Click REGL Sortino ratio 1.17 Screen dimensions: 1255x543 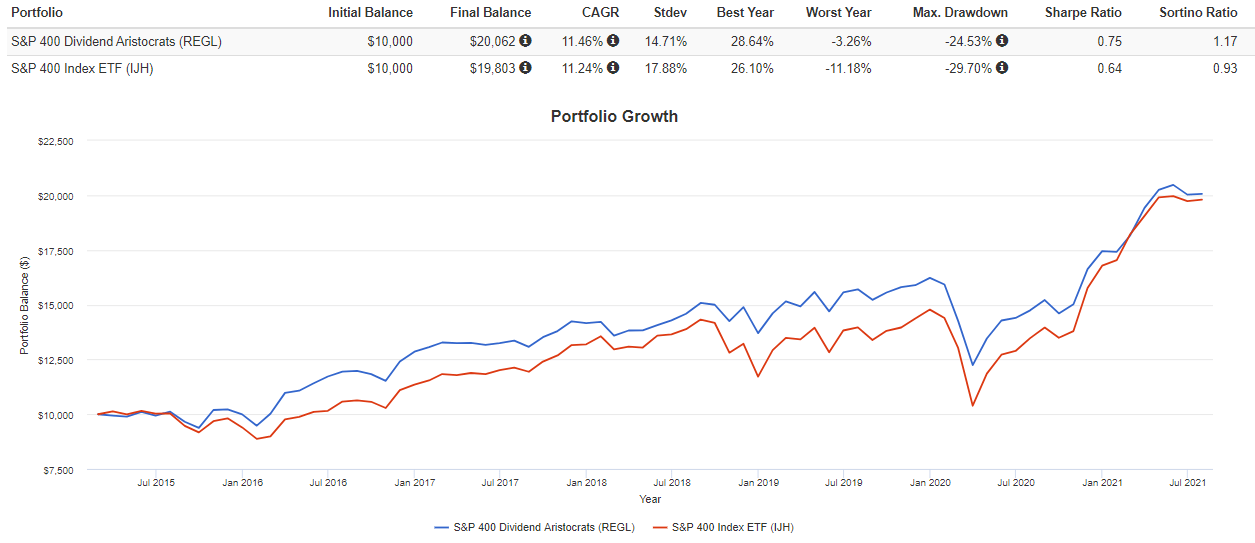pyautogui.click(x=1225, y=42)
